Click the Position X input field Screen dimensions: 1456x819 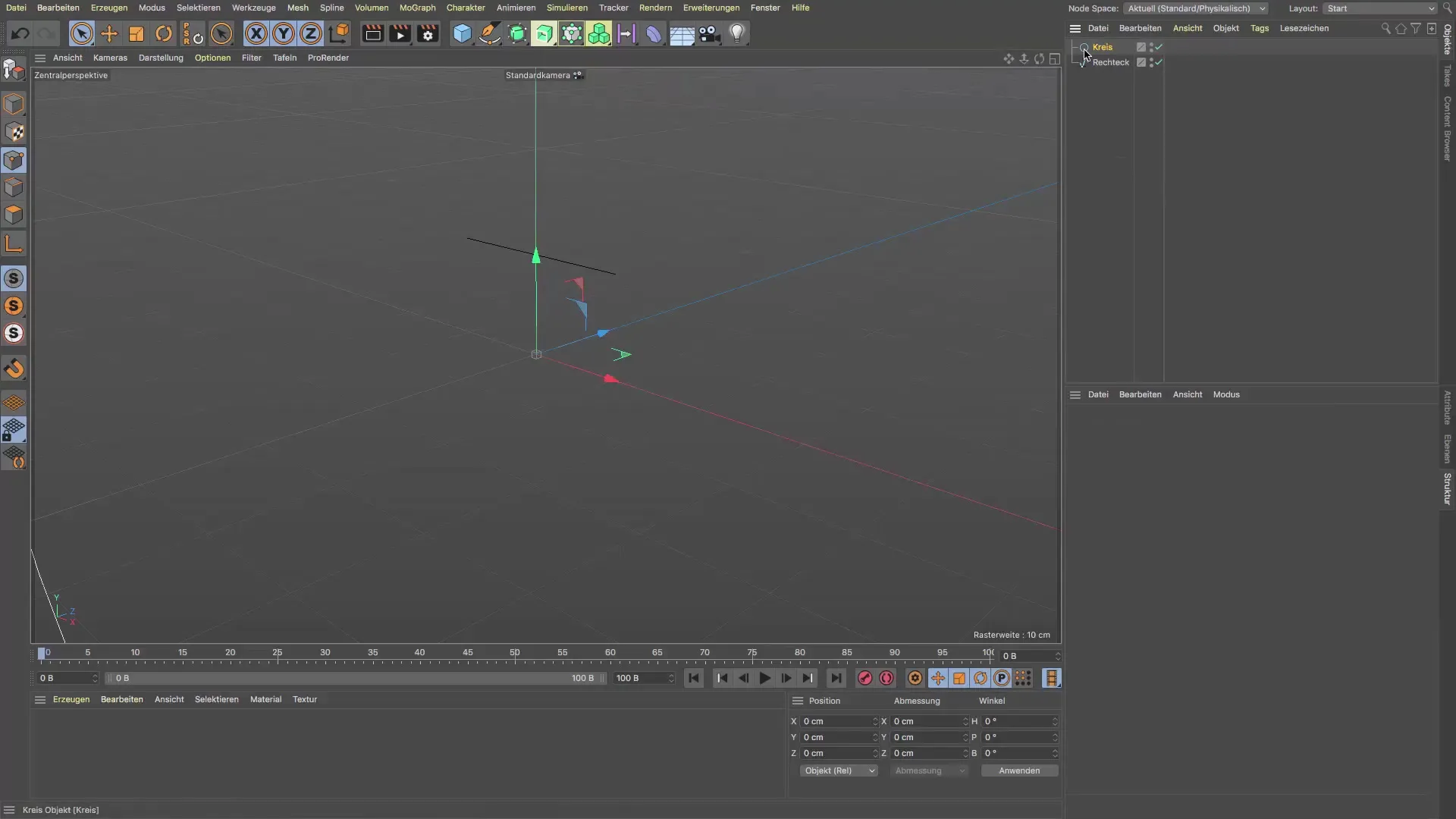pos(839,721)
